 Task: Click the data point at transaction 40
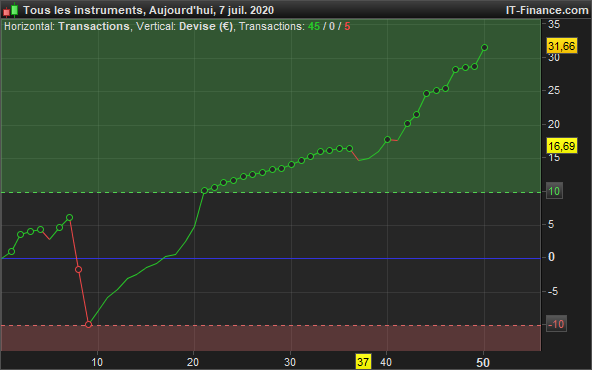[387, 139]
